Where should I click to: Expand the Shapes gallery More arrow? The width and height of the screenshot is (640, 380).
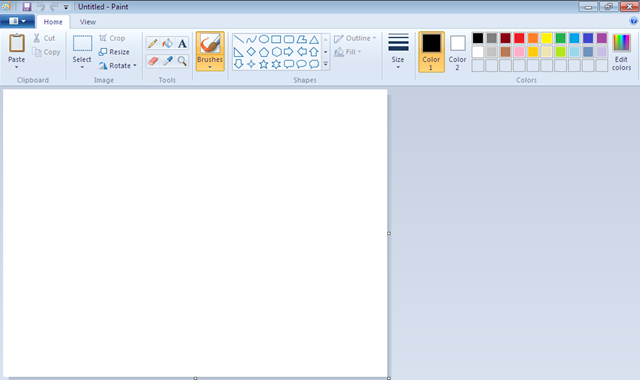coord(326,64)
